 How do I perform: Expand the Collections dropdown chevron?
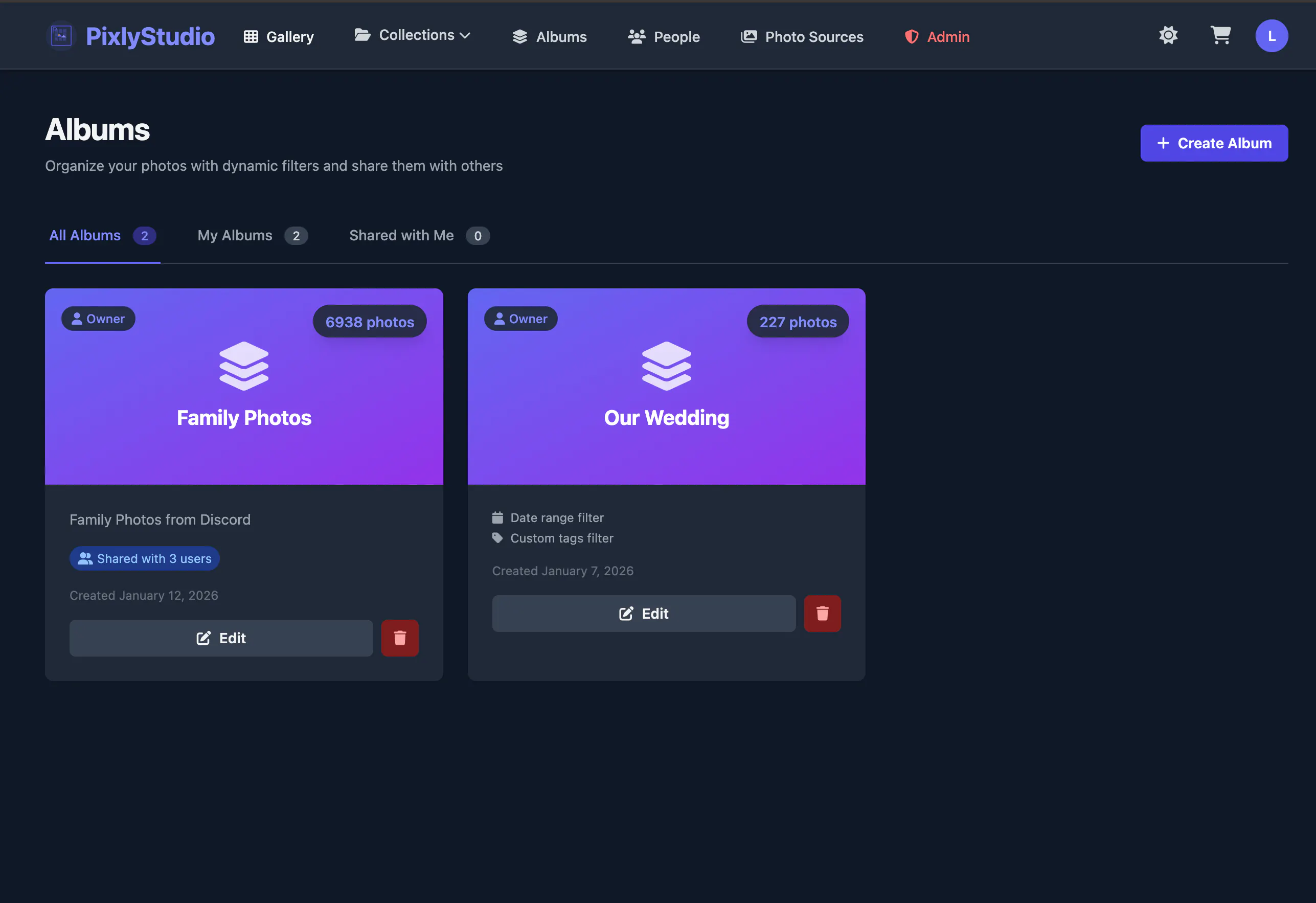click(x=465, y=36)
